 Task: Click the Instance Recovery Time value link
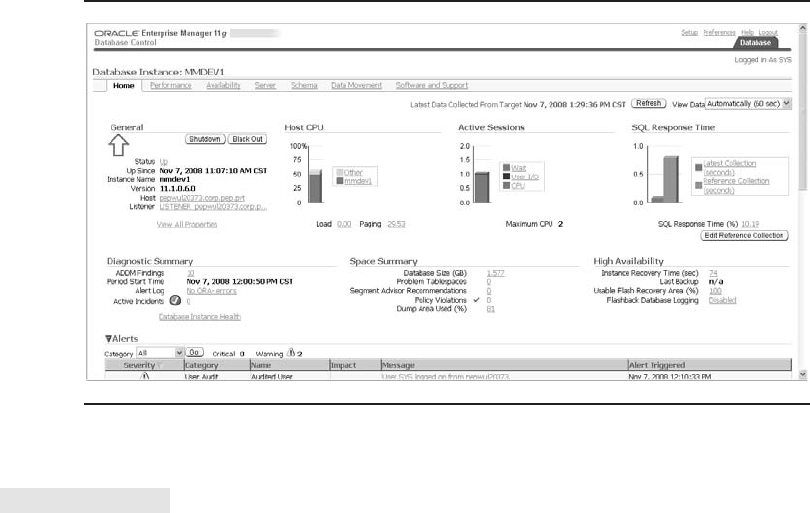point(713,273)
